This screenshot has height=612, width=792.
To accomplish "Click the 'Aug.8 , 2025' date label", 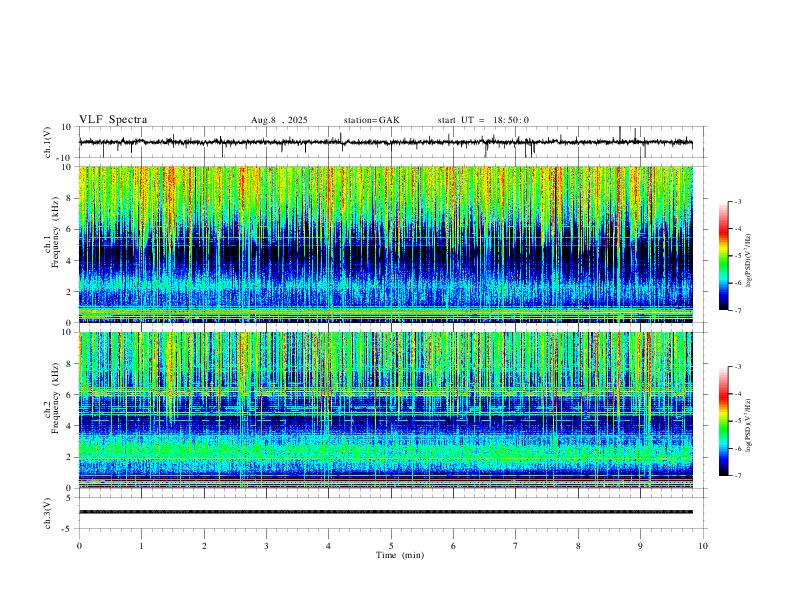I will [279, 120].
